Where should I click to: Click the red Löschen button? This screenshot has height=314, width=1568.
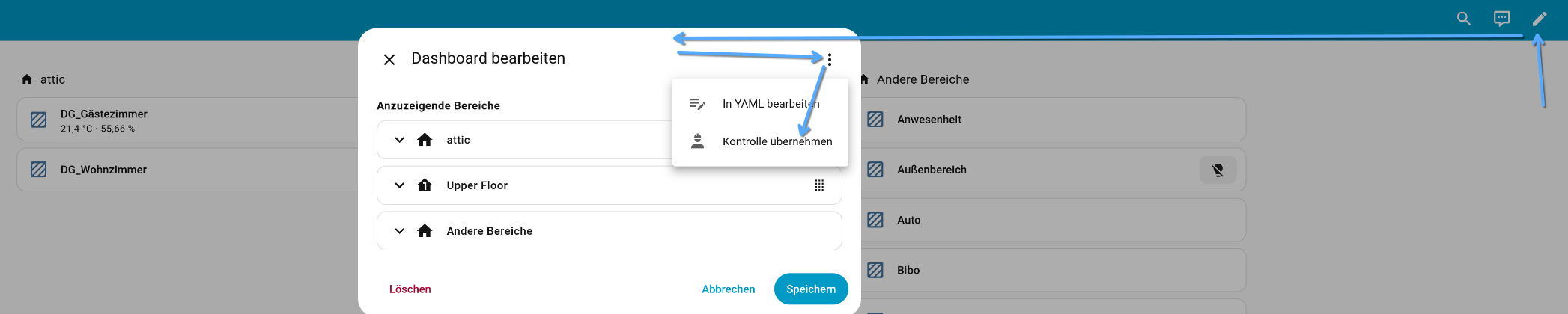[410, 289]
